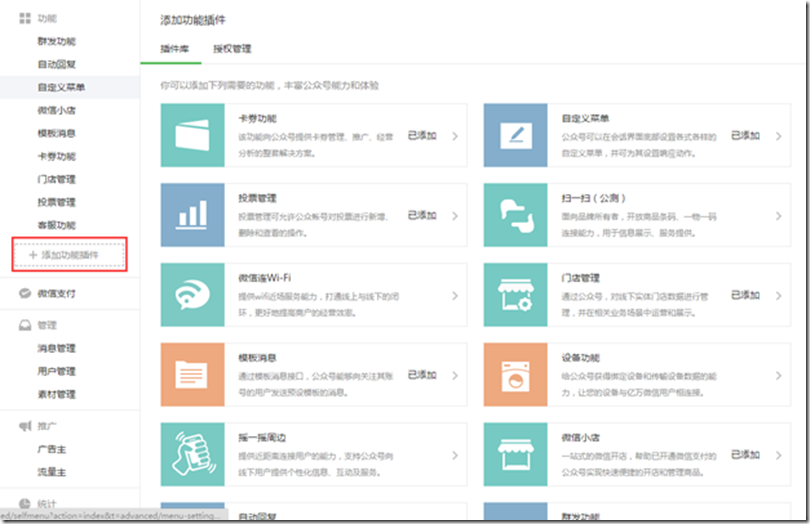Click the 设备功能 washing machine icon
This screenshot has height=524, width=810.
pos(515,375)
